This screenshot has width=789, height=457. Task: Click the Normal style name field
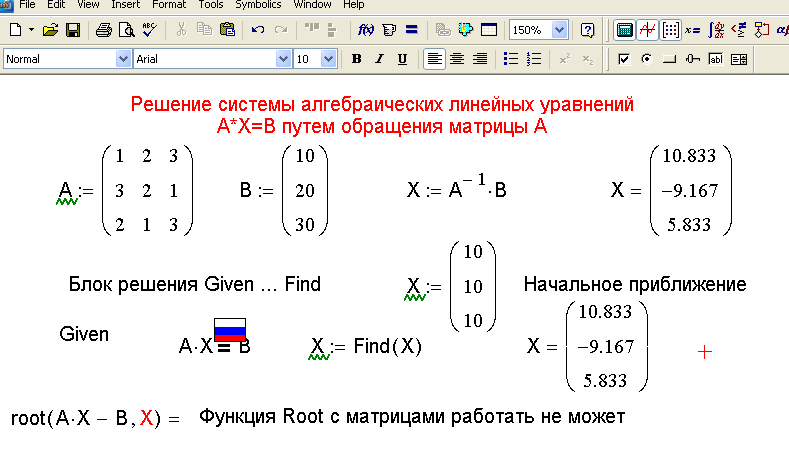(x=60, y=59)
